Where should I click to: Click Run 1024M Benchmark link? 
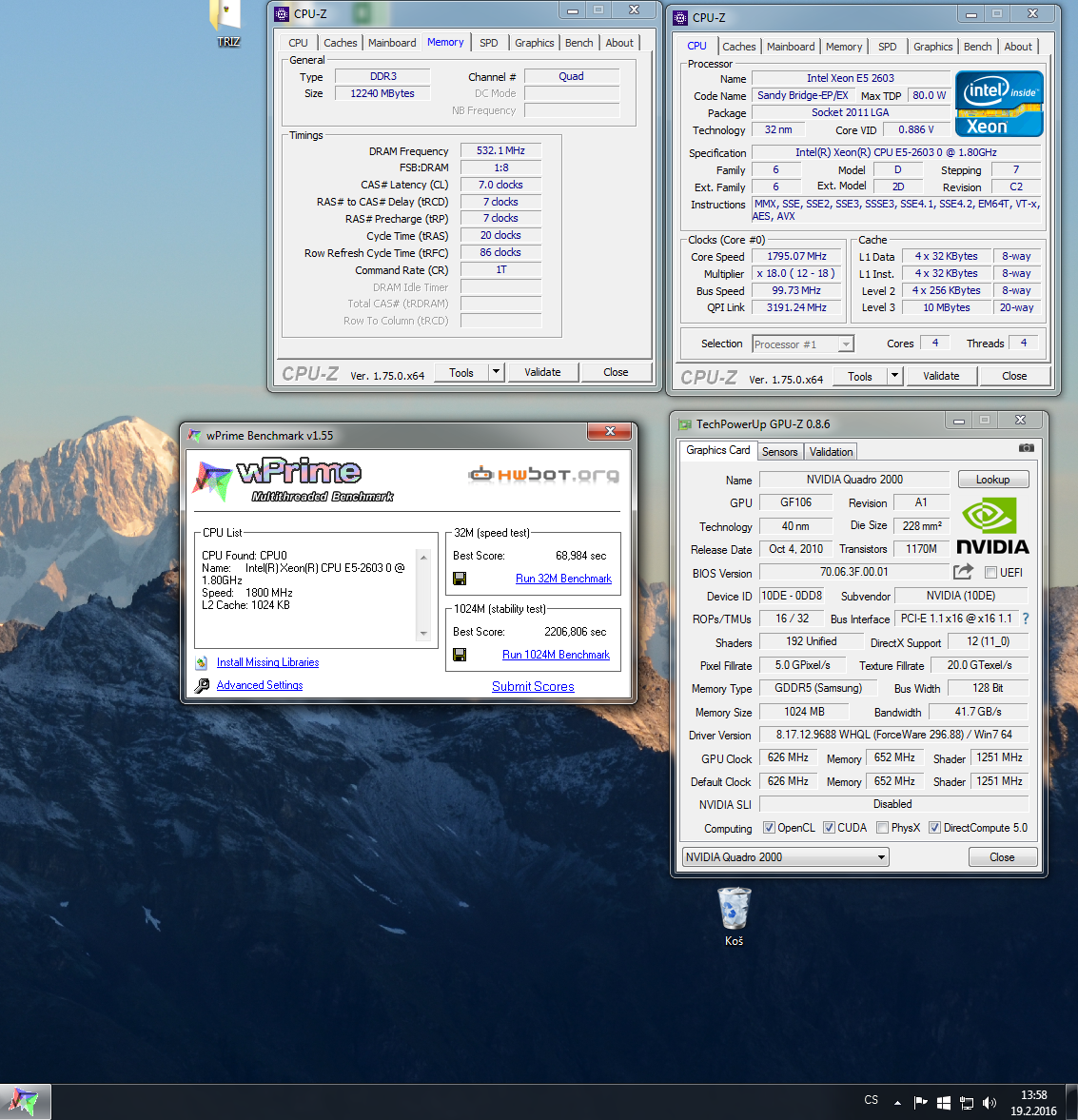coord(556,655)
